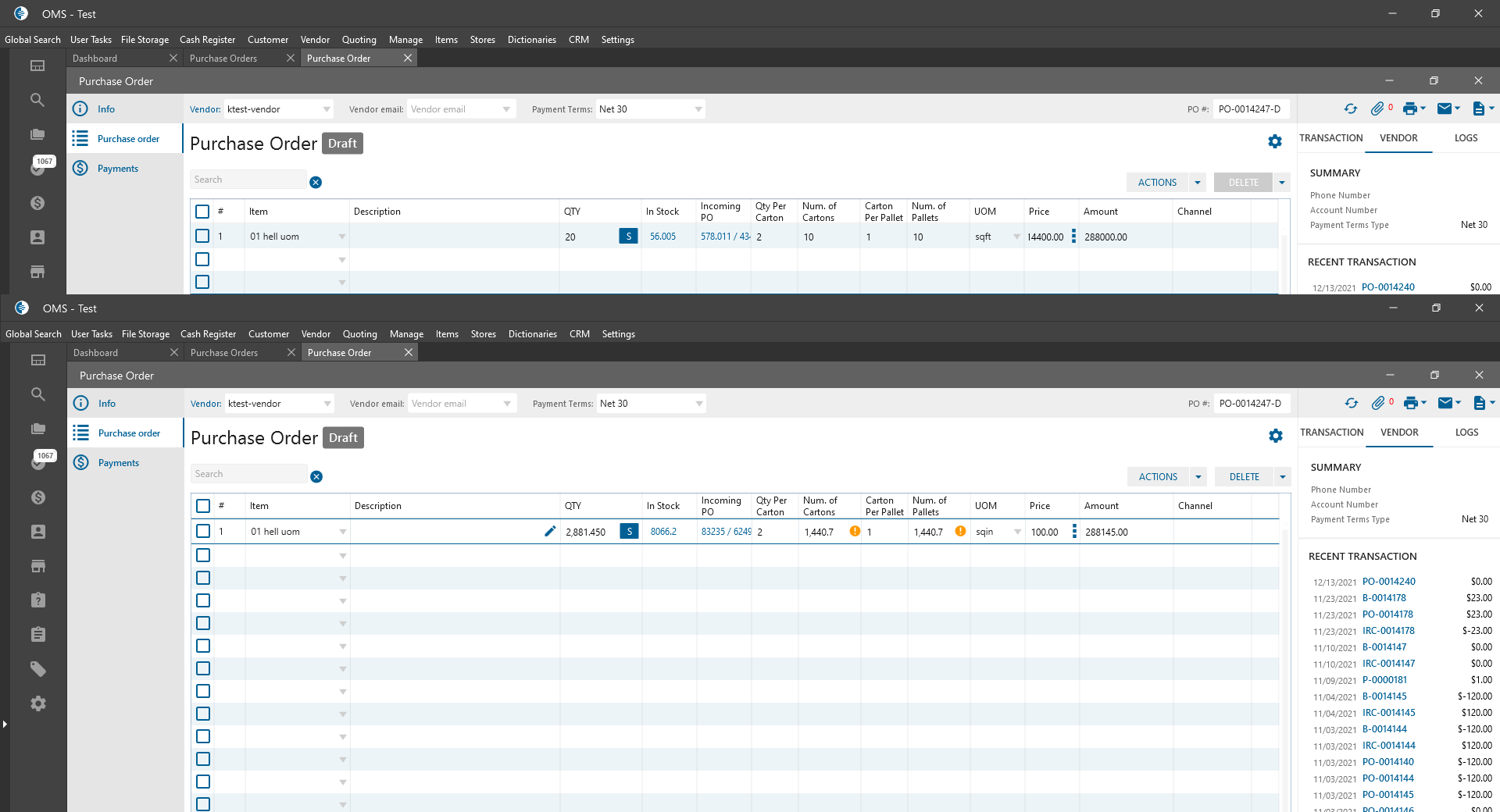
Task: Tick the checkbox on the second row of the upper grid
Action: pyautogui.click(x=202, y=259)
